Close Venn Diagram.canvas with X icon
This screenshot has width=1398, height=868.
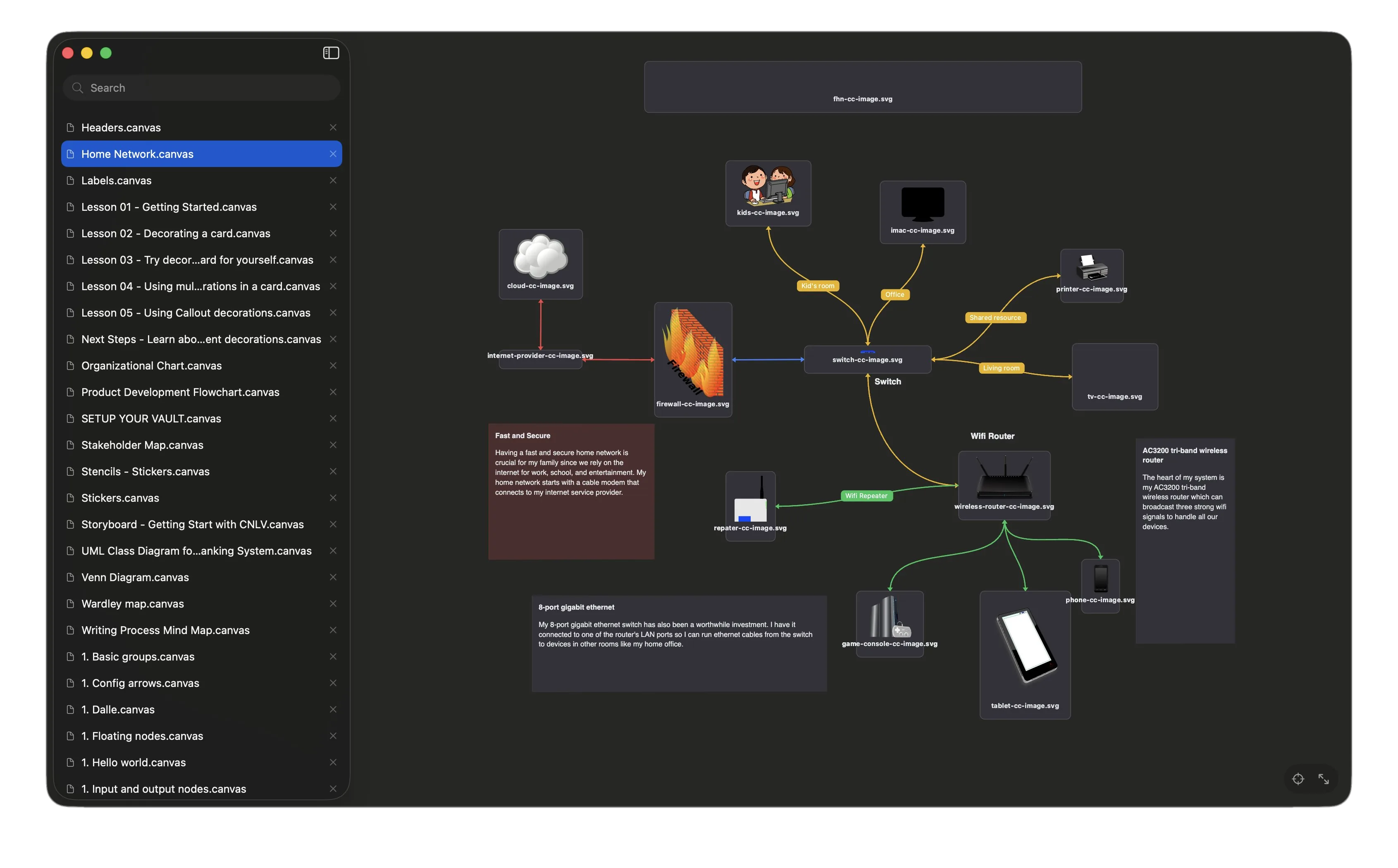(x=333, y=577)
